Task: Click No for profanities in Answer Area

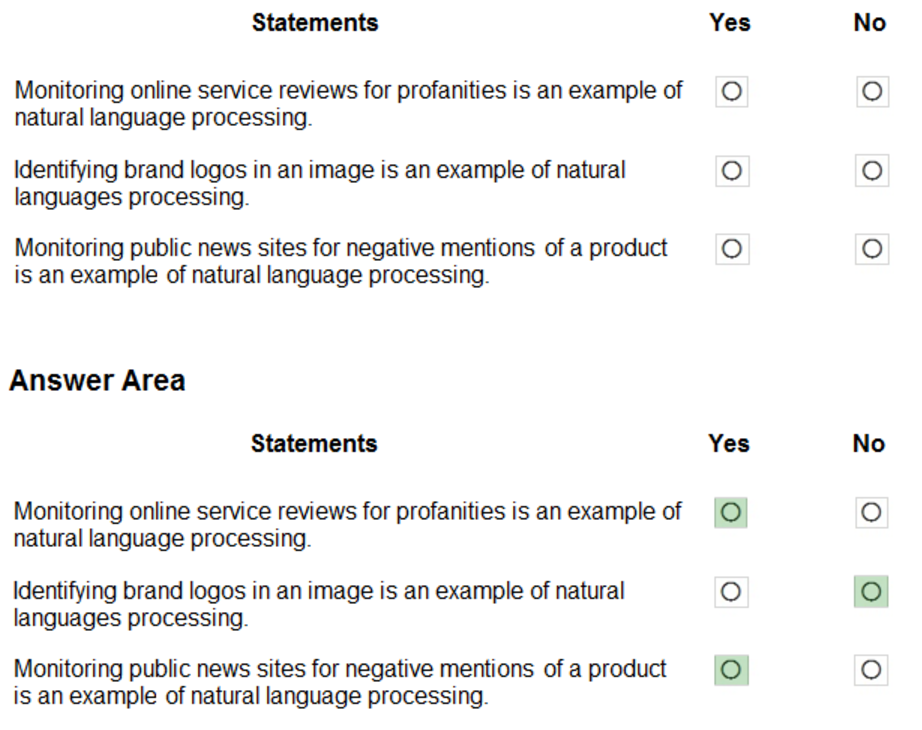Action: click(871, 513)
